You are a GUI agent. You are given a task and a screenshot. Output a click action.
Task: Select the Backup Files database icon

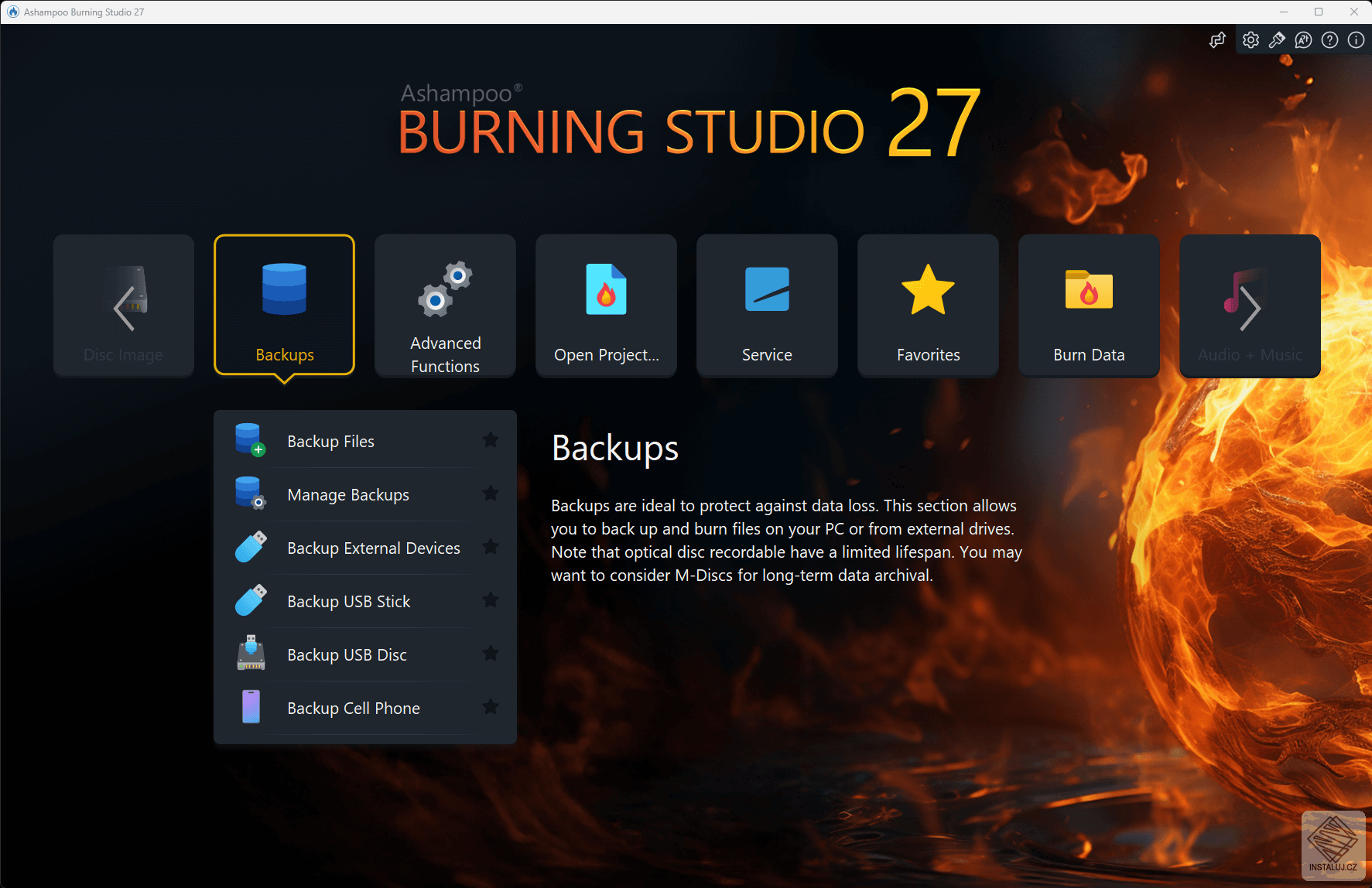coord(249,439)
